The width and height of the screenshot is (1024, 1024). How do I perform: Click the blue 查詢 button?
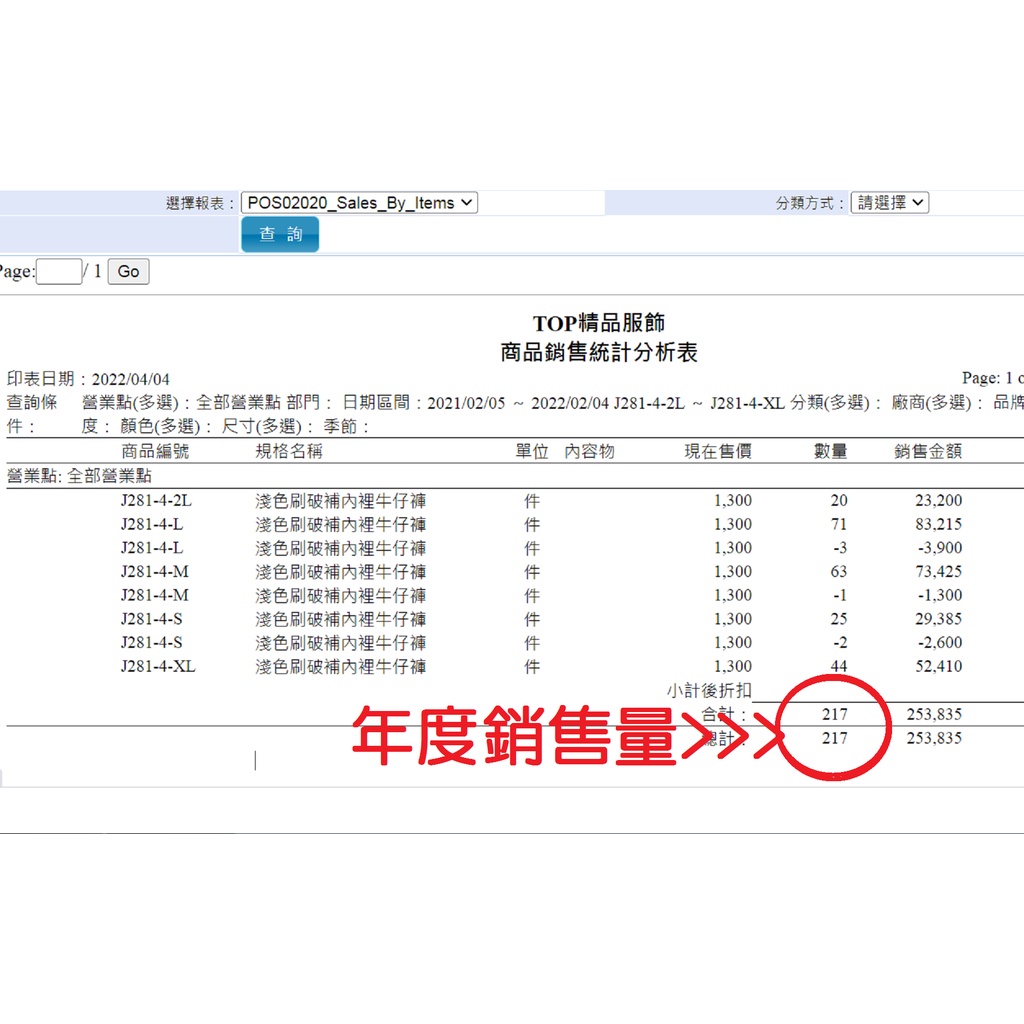[x=280, y=235]
